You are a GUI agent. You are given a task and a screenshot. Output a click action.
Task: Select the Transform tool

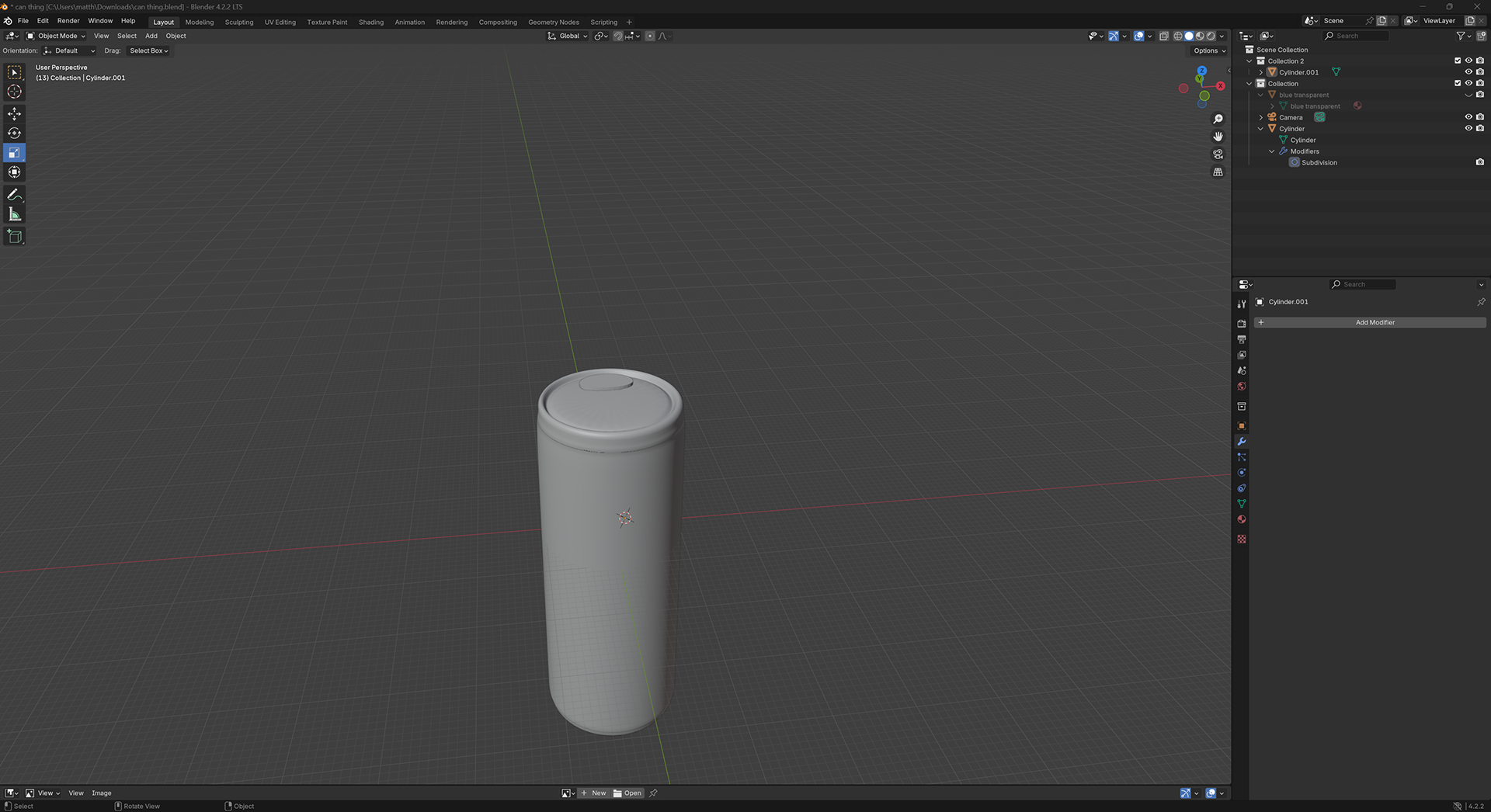[14, 172]
